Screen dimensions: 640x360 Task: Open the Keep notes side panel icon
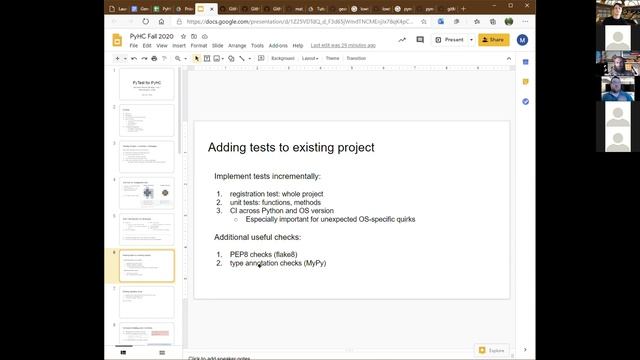click(526, 82)
